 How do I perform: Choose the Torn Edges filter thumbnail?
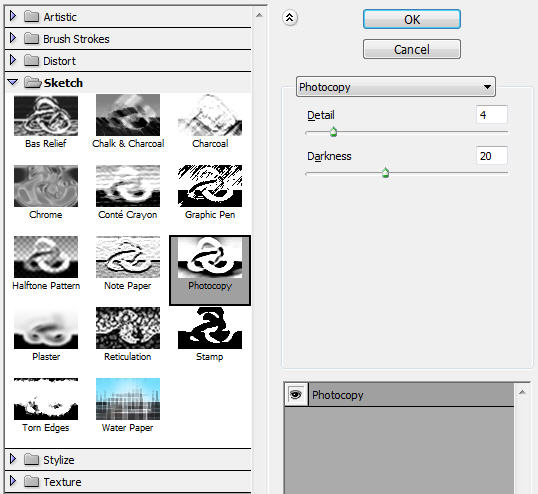pyautogui.click(x=46, y=399)
